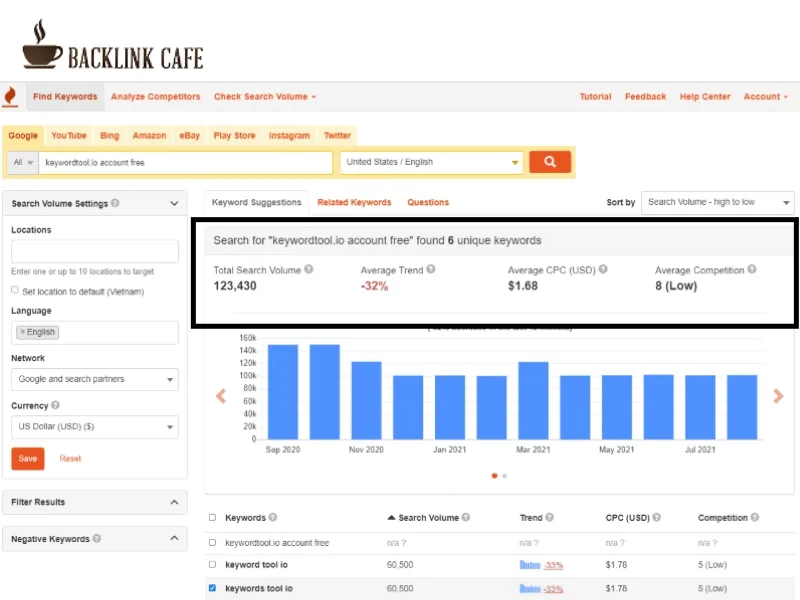Enable Set location to default (Vietnam)
This screenshot has width=800, height=600.
[15, 291]
